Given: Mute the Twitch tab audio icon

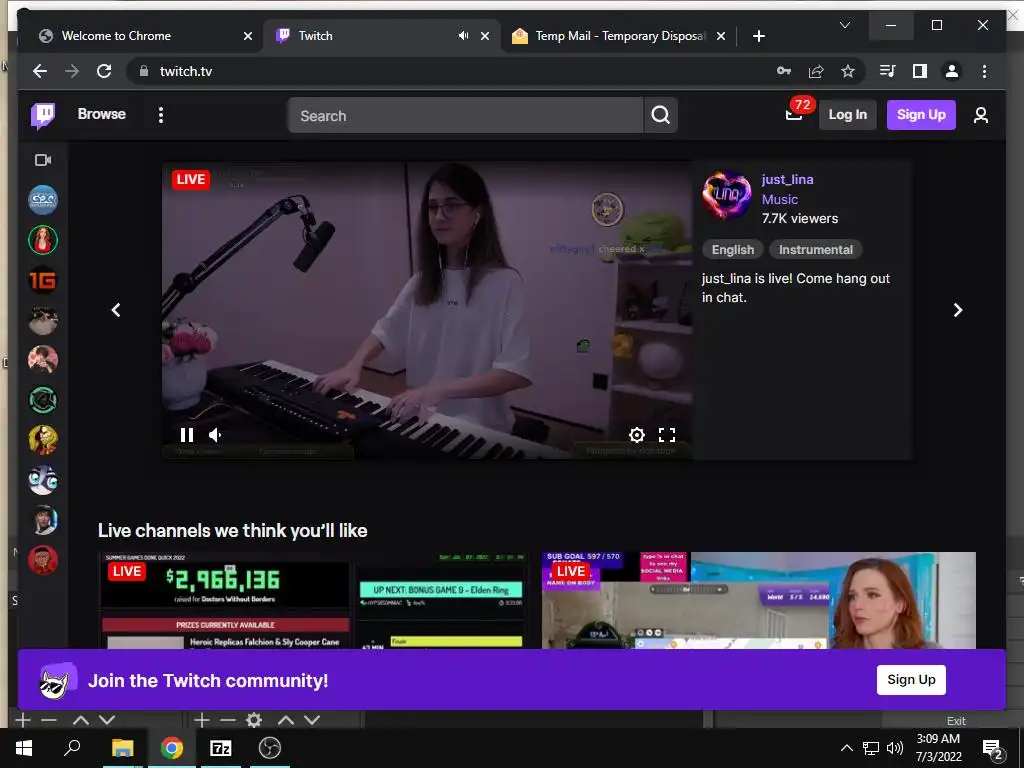Looking at the screenshot, I should click(x=463, y=36).
